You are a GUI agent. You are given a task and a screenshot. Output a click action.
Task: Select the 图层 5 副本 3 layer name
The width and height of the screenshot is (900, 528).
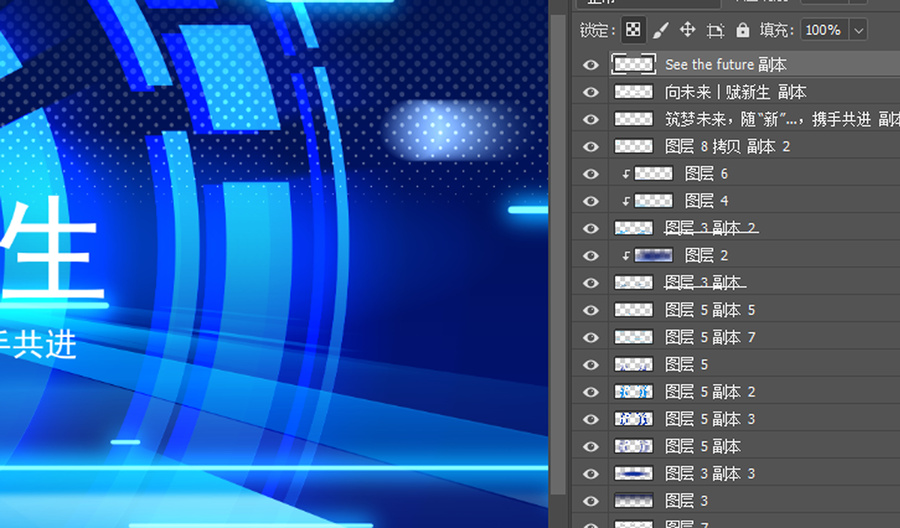click(x=710, y=419)
